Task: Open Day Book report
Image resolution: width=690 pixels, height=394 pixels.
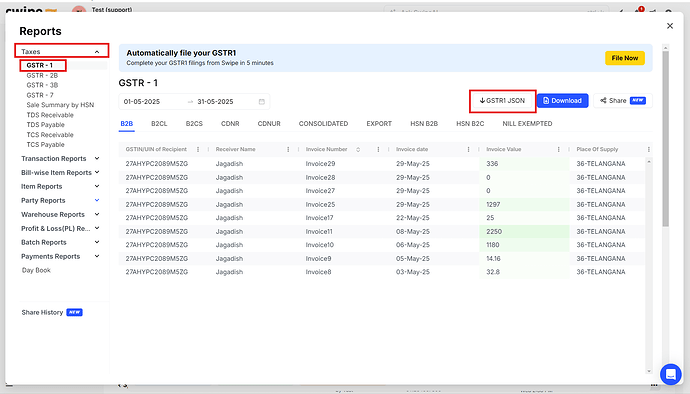Action: pyautogui.click(x=37, y=270)
